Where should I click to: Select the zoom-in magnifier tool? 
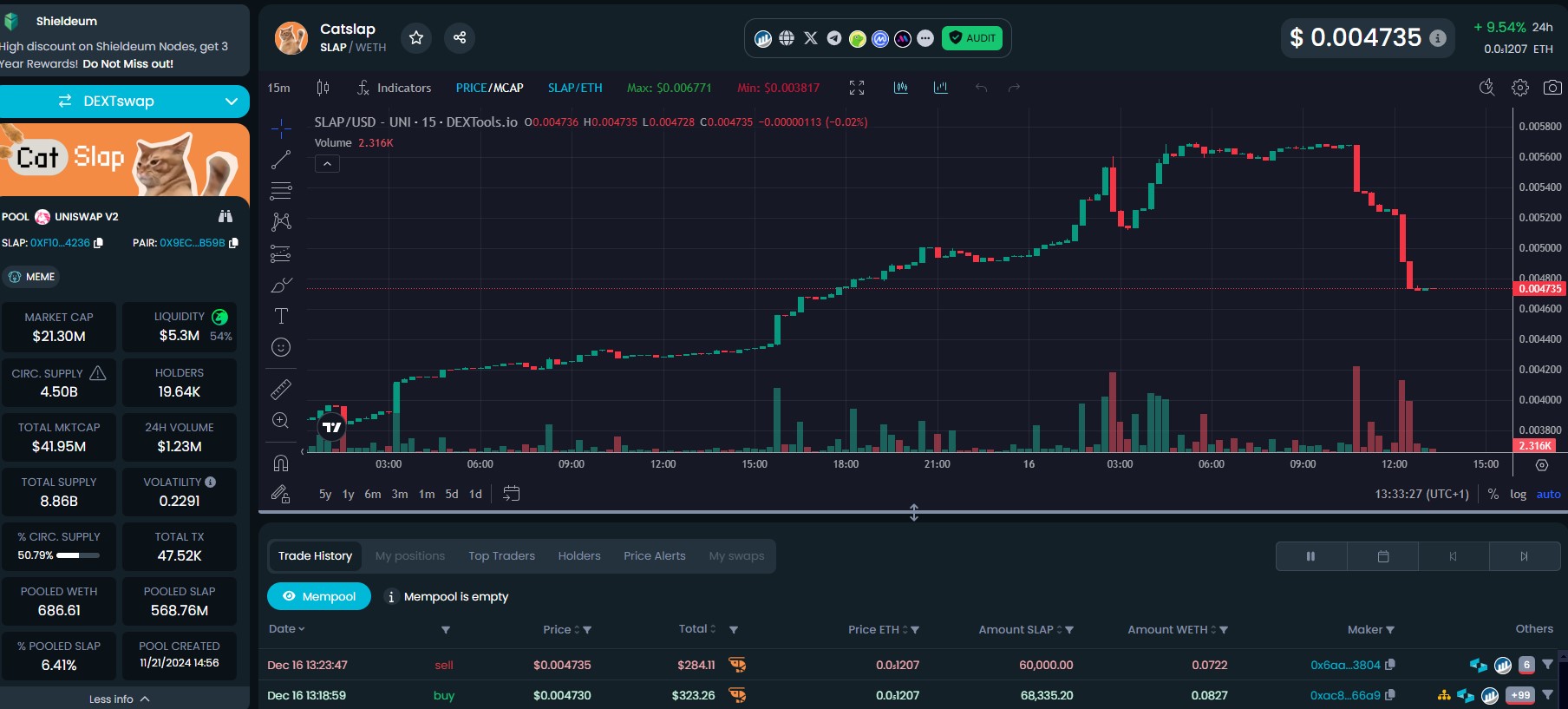pyautogui.click(x=281, y=420)
